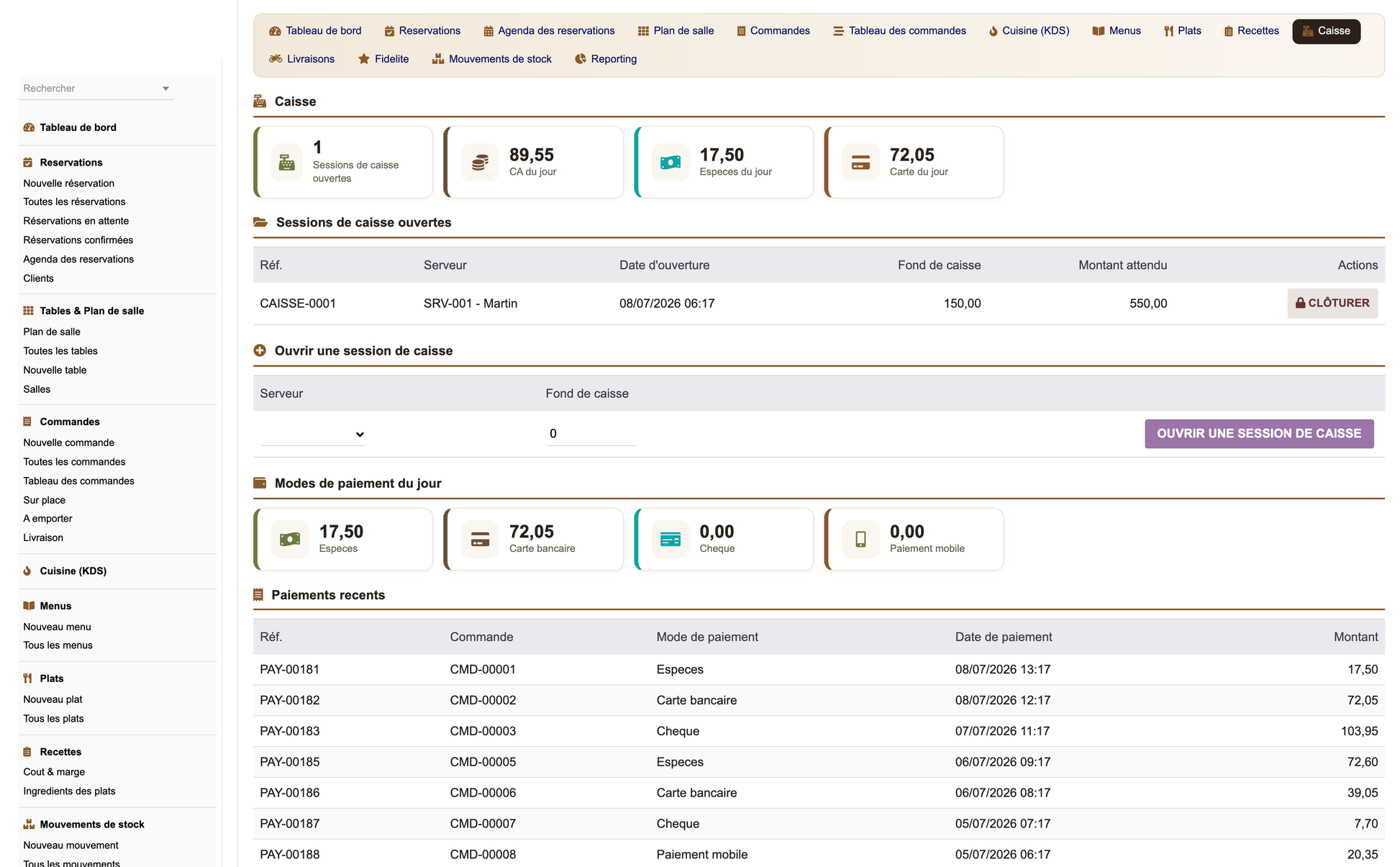Click the banknote icon for Especes du jour
This screenshot has width=1400, height=867.
[671, 163]
